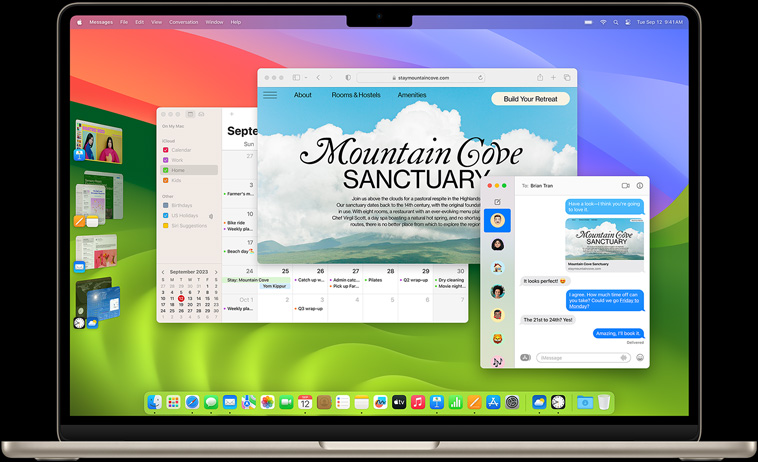Open a new Safari tab with plus icon

pyautogui.click(x=553, y=77)
